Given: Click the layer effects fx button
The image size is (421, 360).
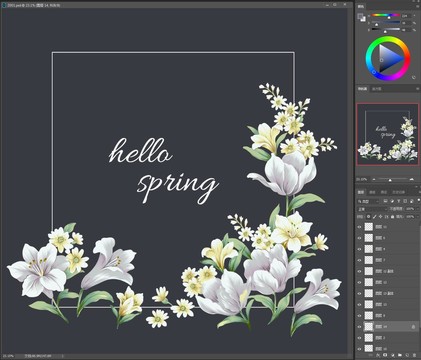Looking at the screenshot, I should (x=378, y=355).
